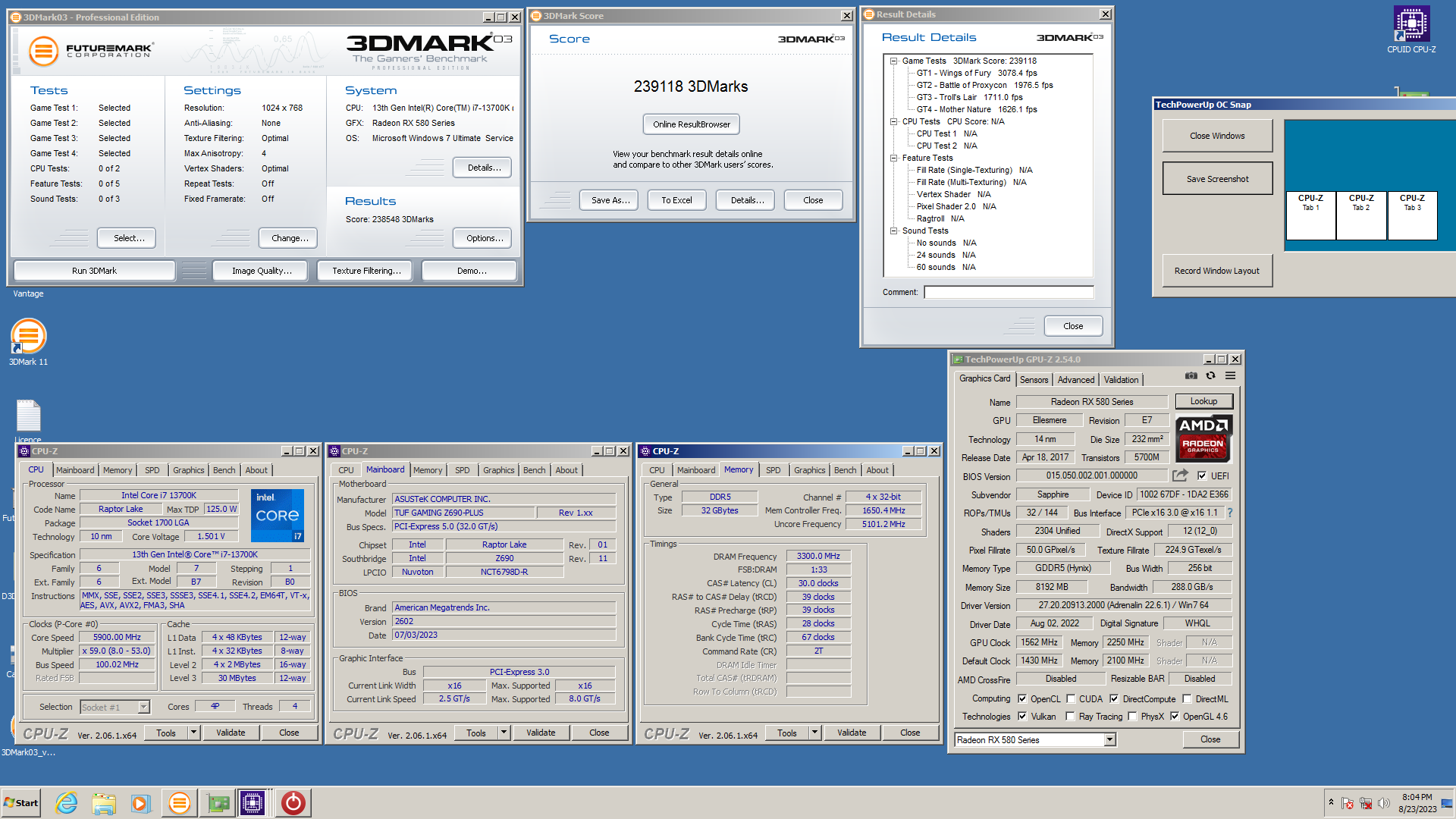The height and width of the screenshot is (819, 1456).
Task: Switch to the Advanced tab in GPU-Z
Action: 1076,380
